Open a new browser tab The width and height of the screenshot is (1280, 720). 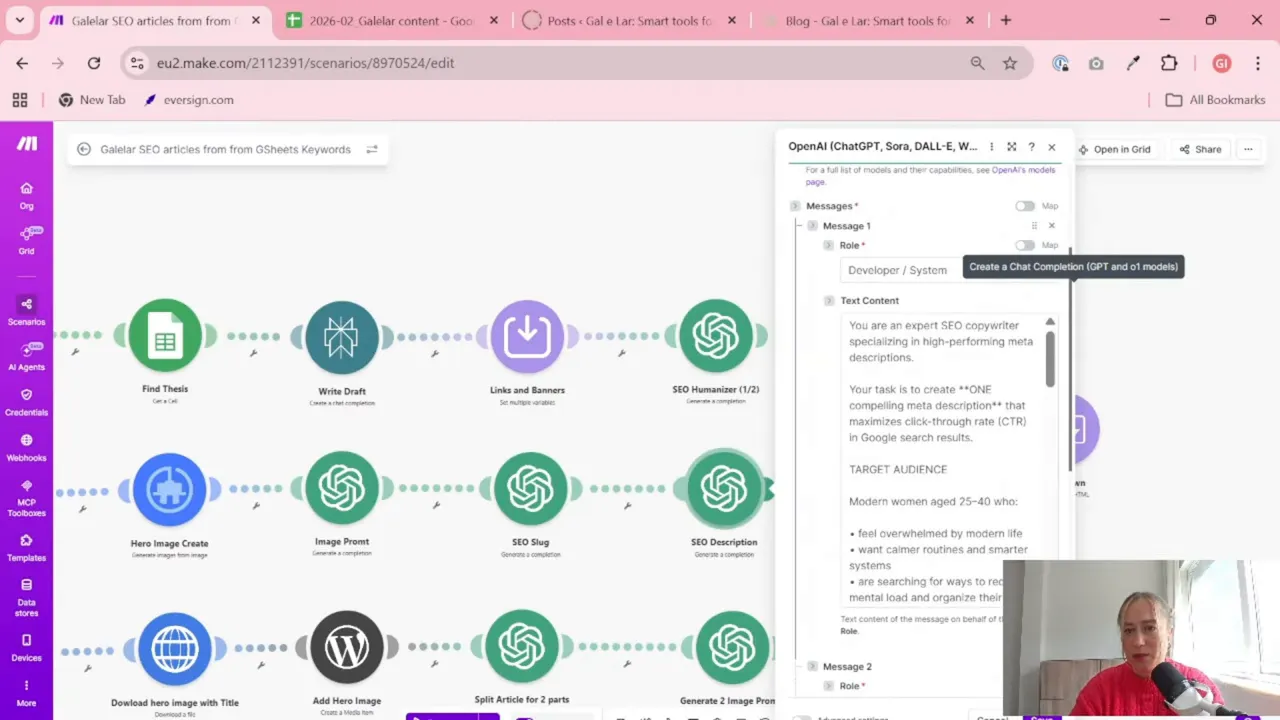(1006, 20)
